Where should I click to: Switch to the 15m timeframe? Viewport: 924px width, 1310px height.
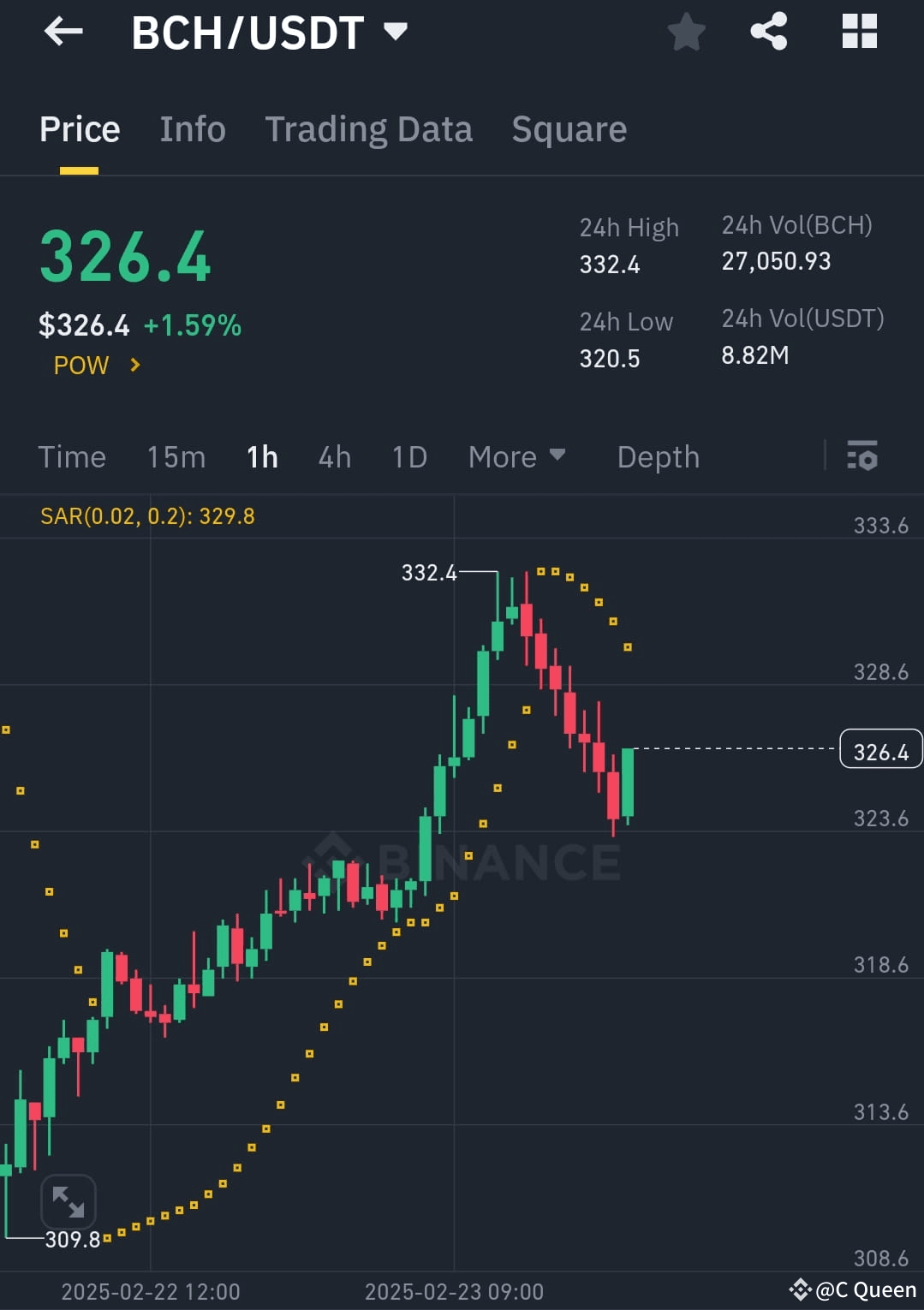[x=176, y=457]
